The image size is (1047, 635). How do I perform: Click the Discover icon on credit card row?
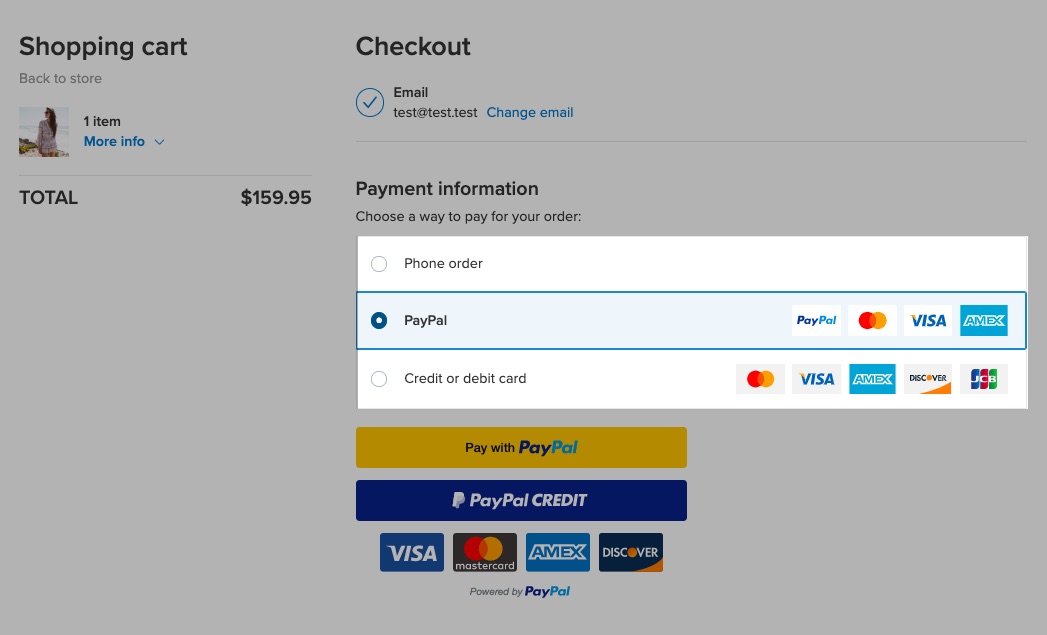(x=928, y=379)
